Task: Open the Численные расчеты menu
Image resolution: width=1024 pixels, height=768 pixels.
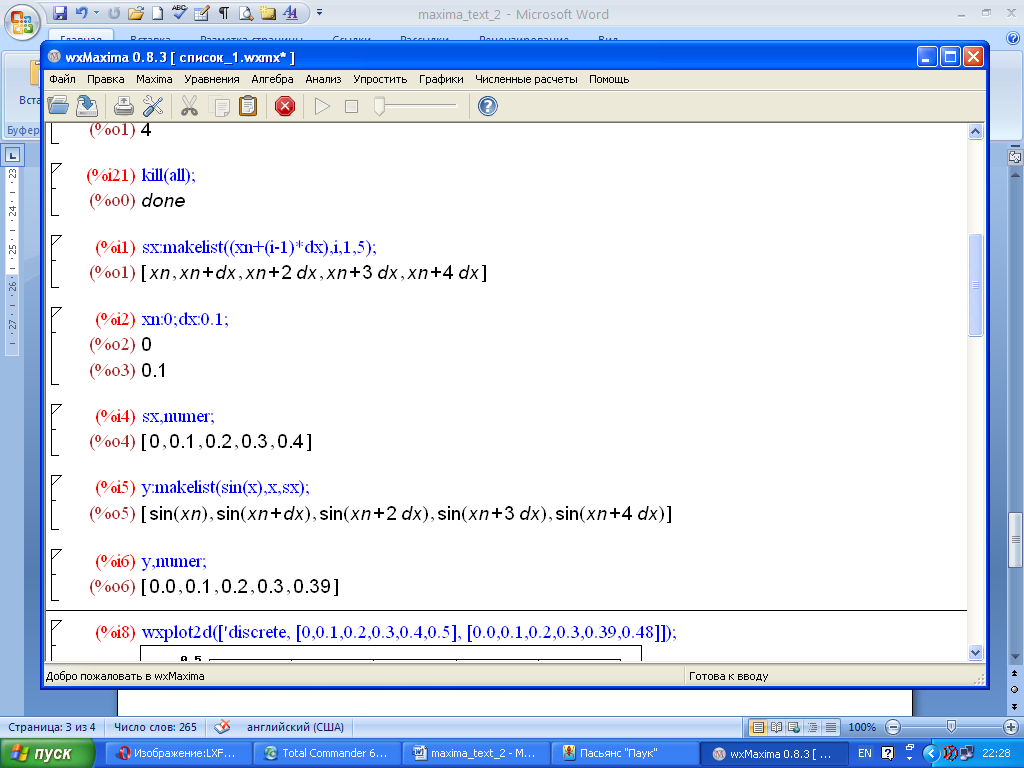Action: 526,79
